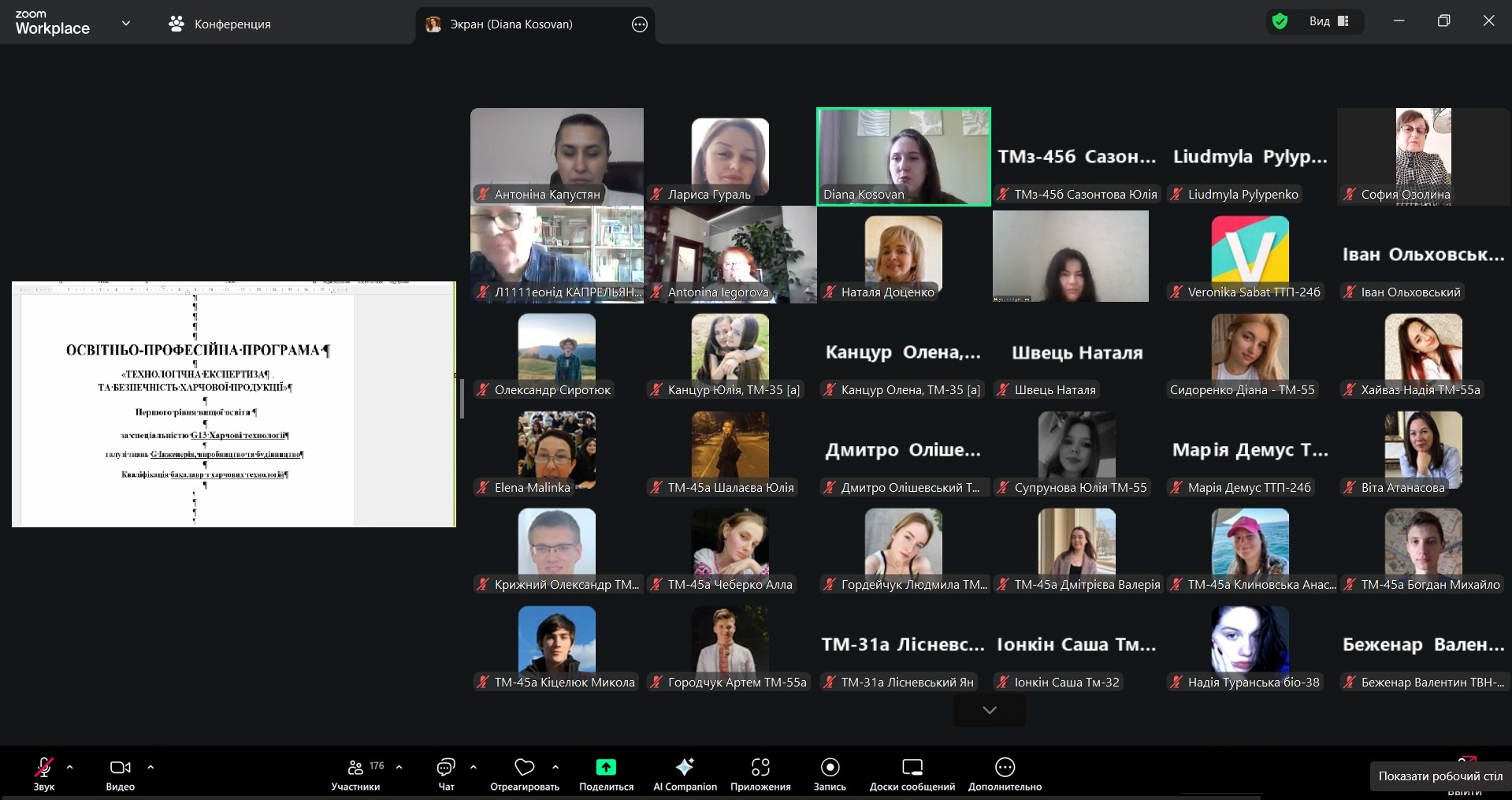The image size is (1512, 800).
Task: Select Diana Kosovan's video thumbnail
Action: tap(903, 156)
